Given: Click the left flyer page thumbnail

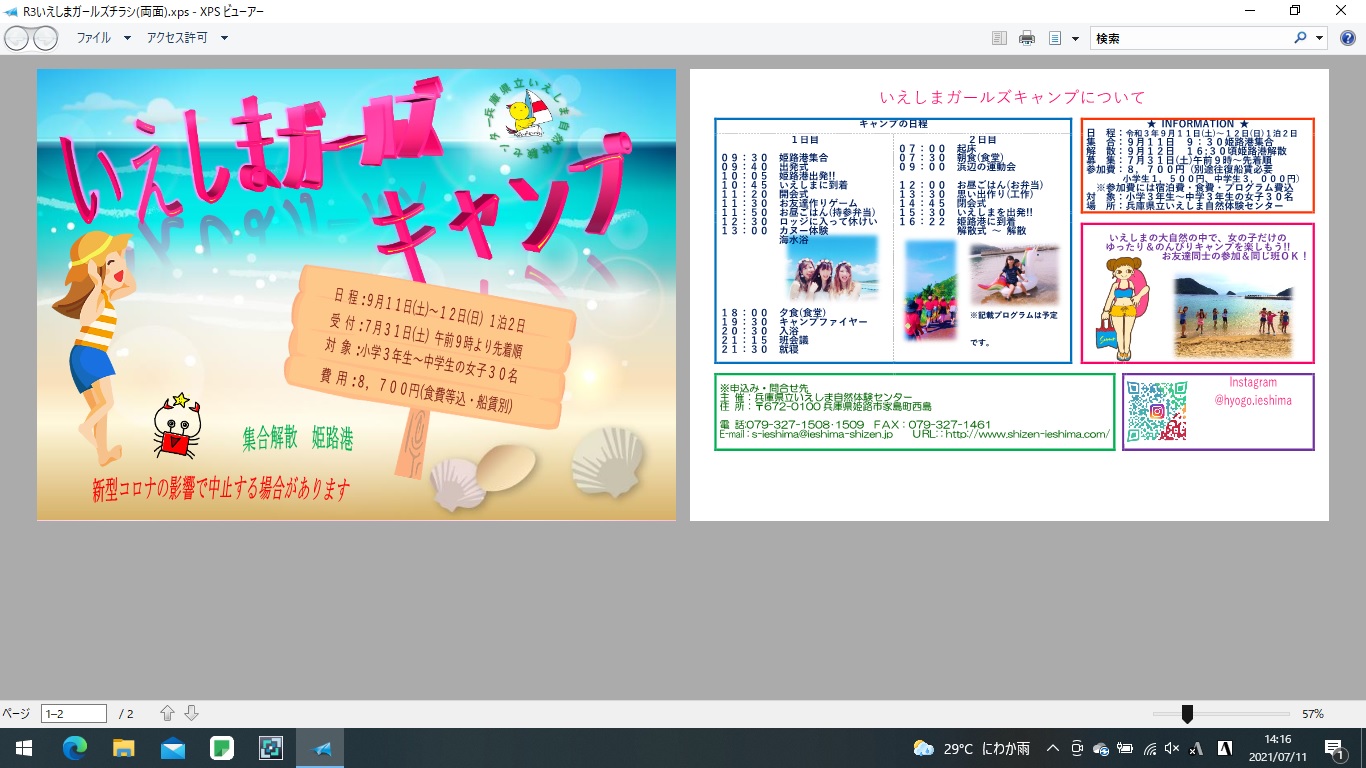Looking at the screenshot, I should tap(356, 294).
